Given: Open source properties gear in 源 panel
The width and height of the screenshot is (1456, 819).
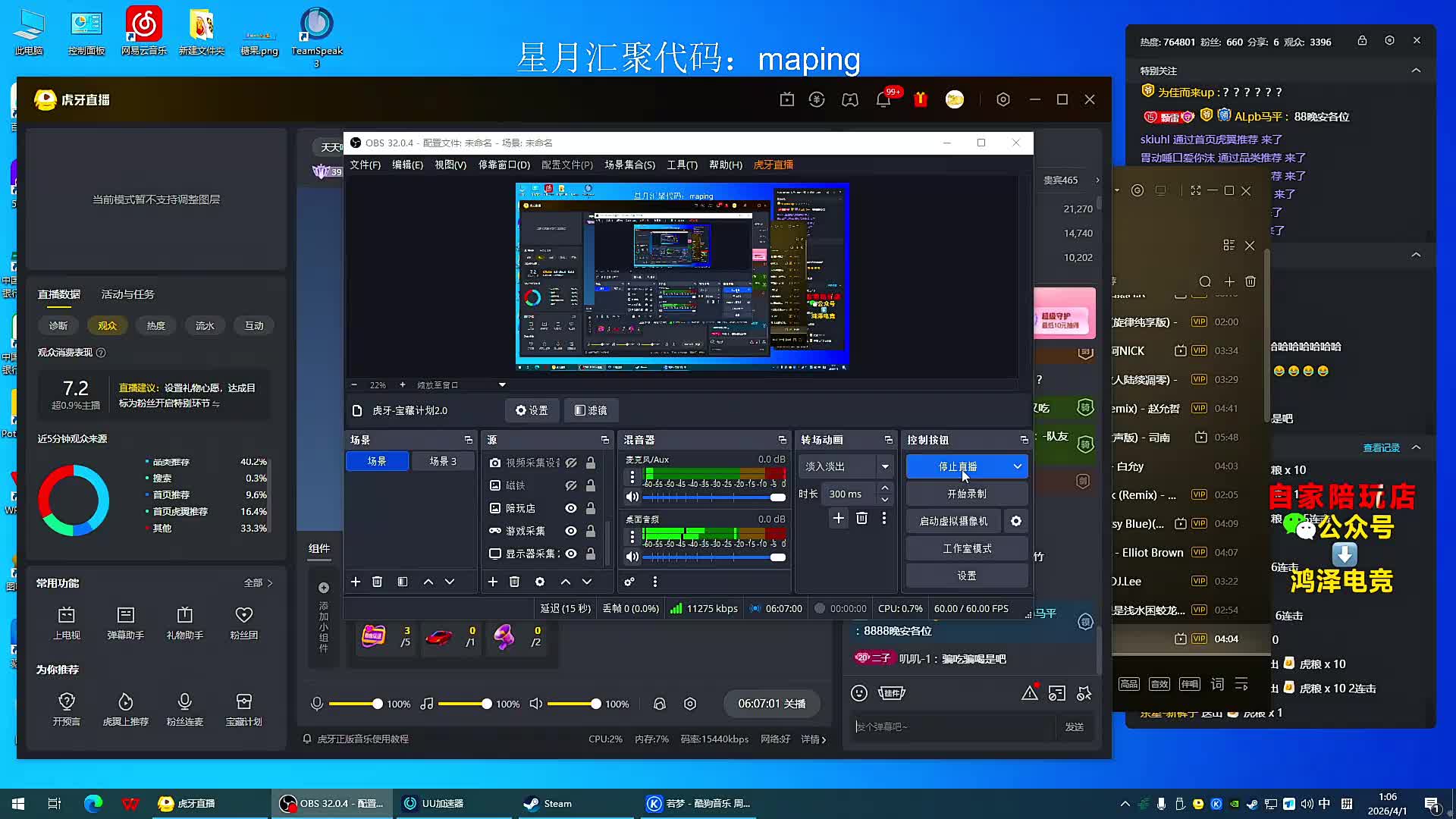Looking at the screenshot, I should (x=539, y=582).
